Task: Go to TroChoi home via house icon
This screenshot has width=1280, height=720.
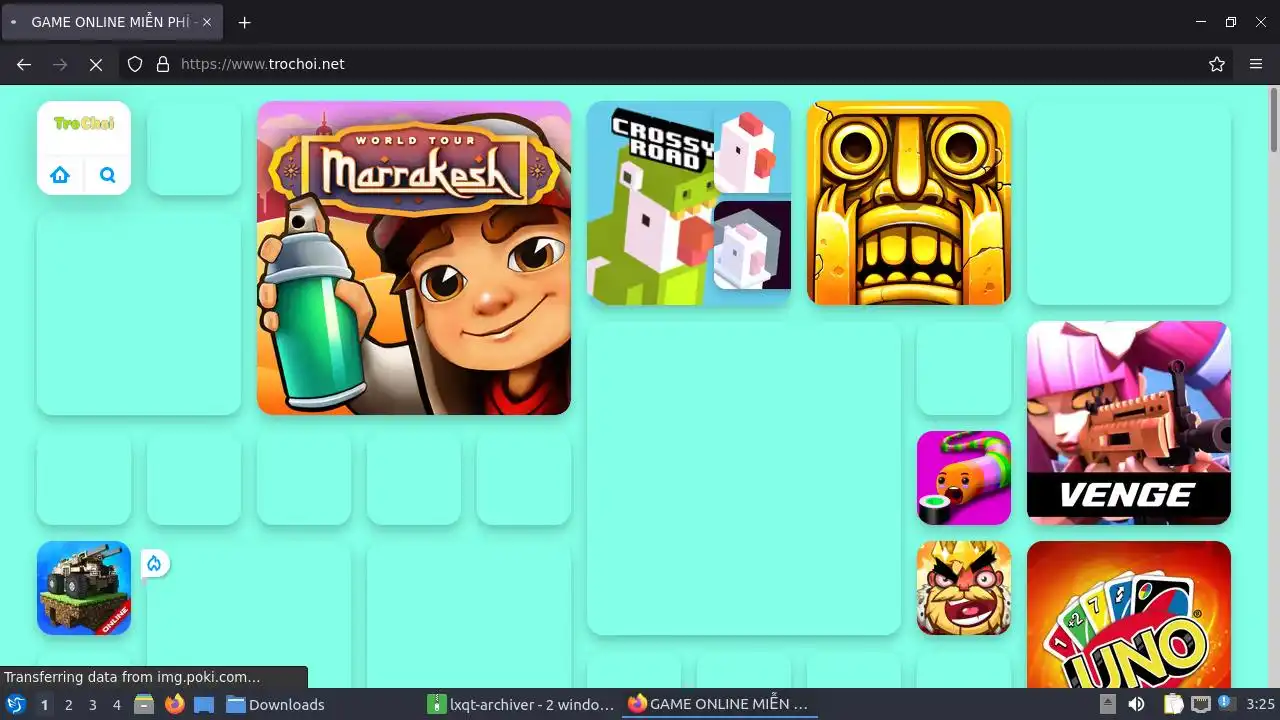Action: point(60,176)
